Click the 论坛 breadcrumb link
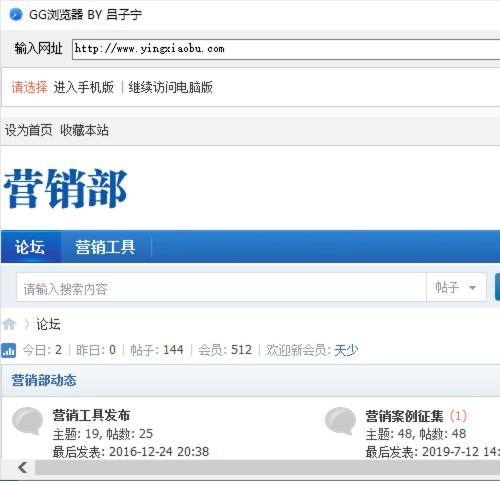This screenshot has width=500, height=481. coord(48,324)
